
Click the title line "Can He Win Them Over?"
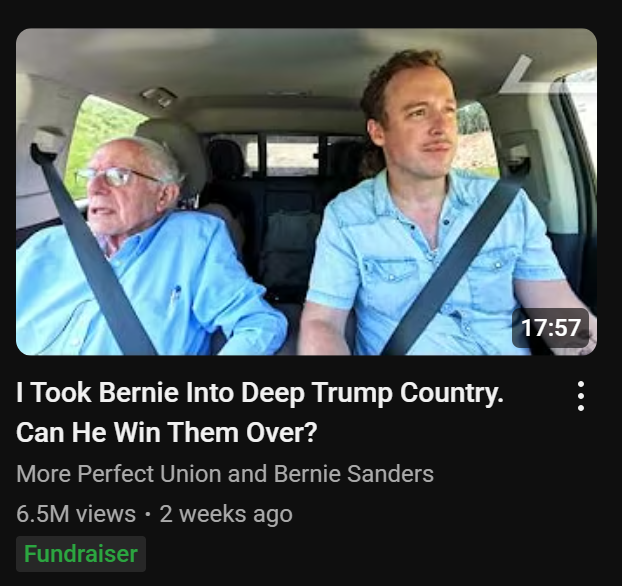(x=167, y=432)
